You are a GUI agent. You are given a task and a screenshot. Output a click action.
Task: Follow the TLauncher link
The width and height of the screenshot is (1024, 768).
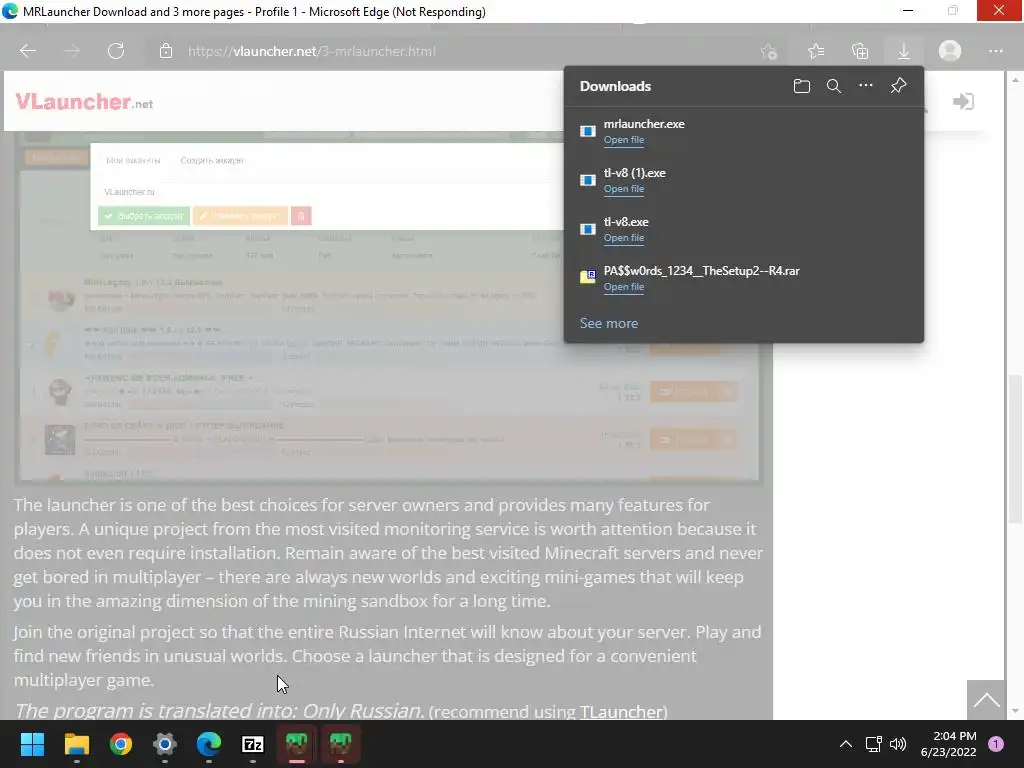pos(620,712)
